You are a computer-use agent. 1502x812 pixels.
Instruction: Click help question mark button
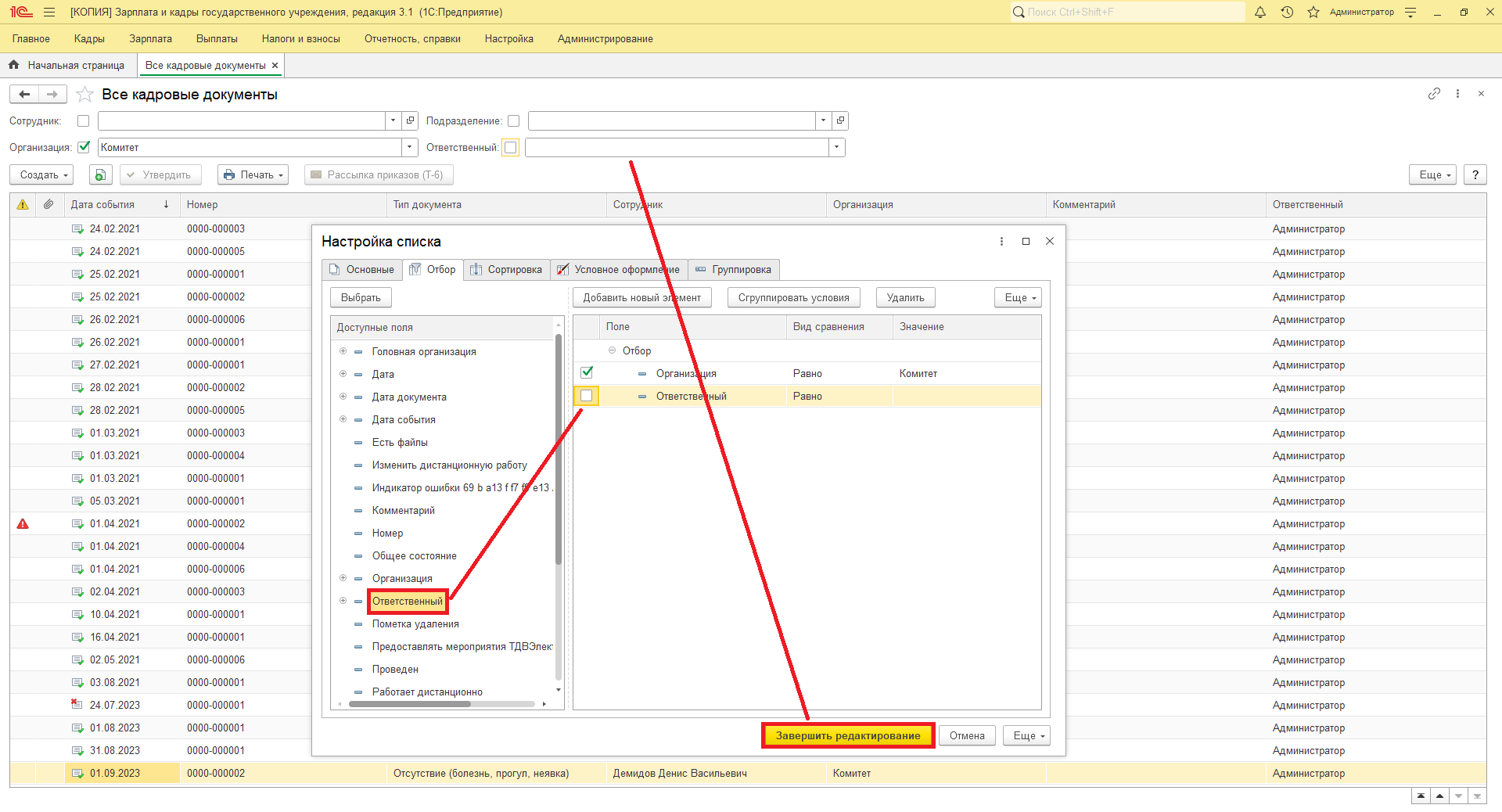point(1475,175)
